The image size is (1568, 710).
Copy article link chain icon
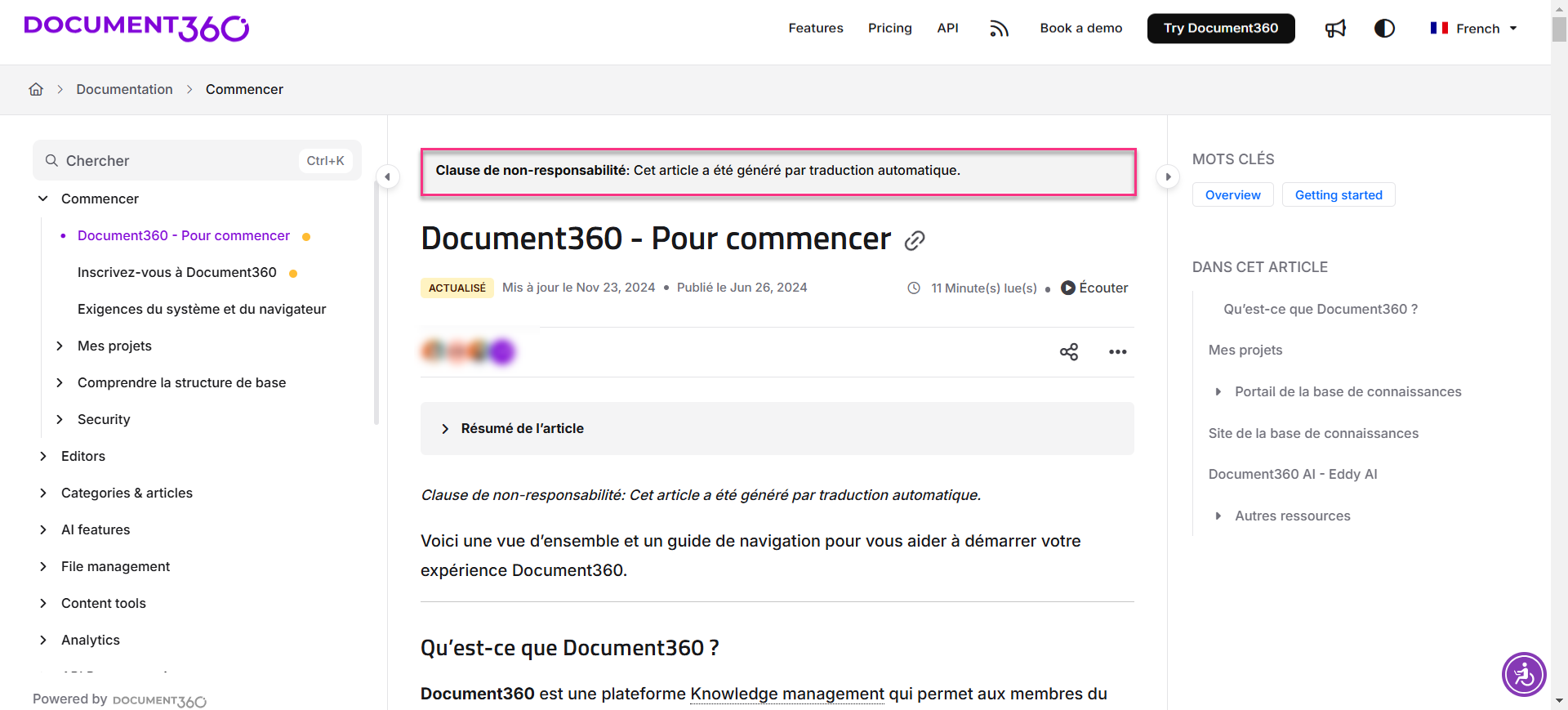click(915, 240)
